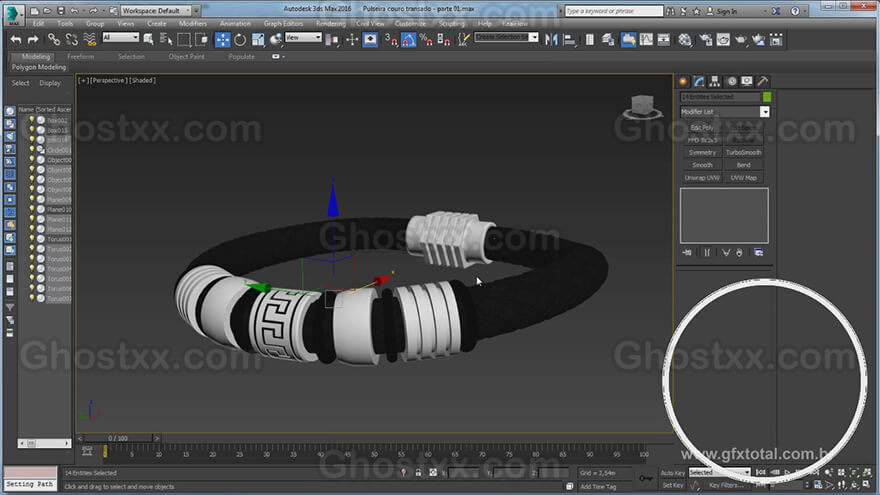Open the Curve Editor icon
880x495 pixels.
[x=646, y=39]
